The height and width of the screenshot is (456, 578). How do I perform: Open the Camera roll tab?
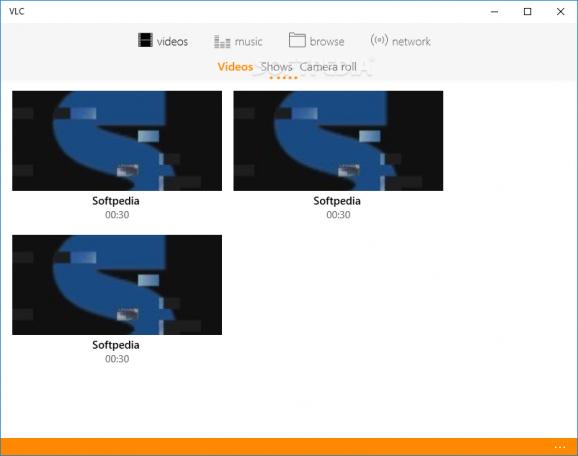(x=328, y=67)
